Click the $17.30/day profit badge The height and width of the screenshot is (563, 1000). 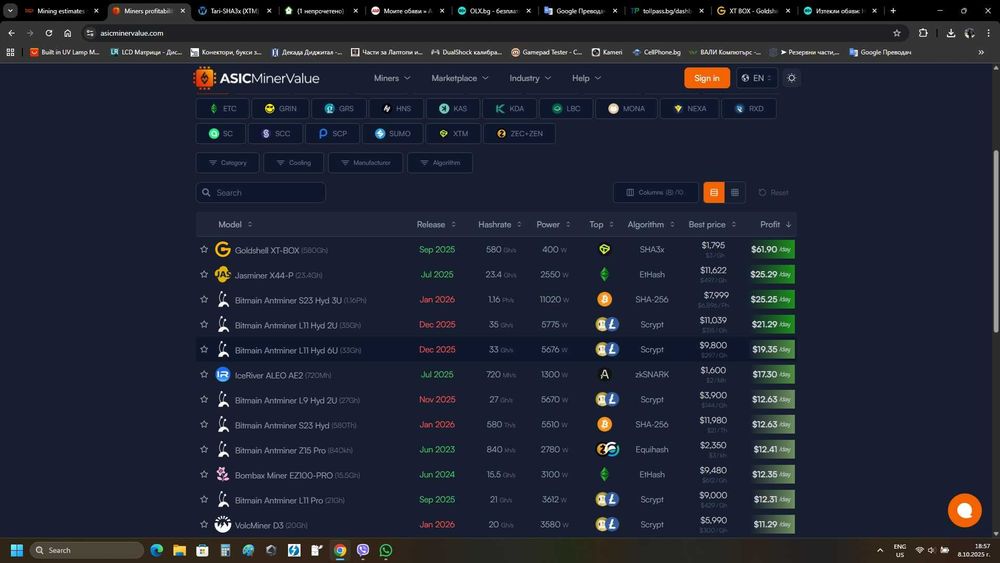pyautogui.click(x=771, y=374)
